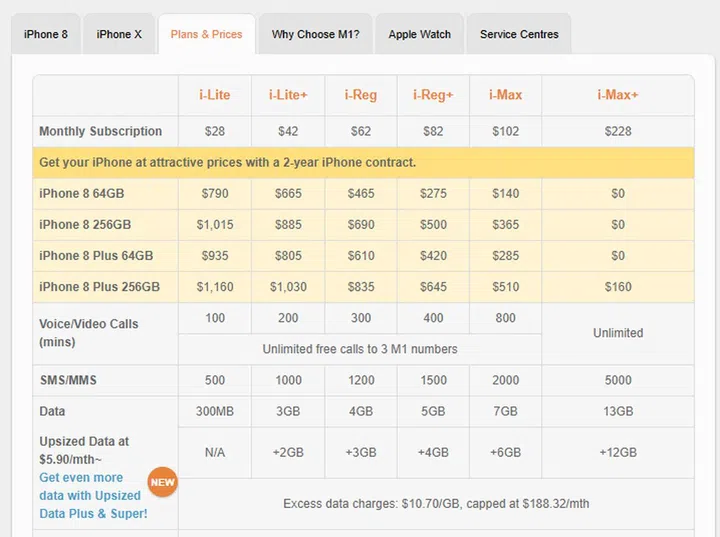Open the Why Choose M1? tab
This screenshot has height=537, width=720.
click(x=315, y=34)
